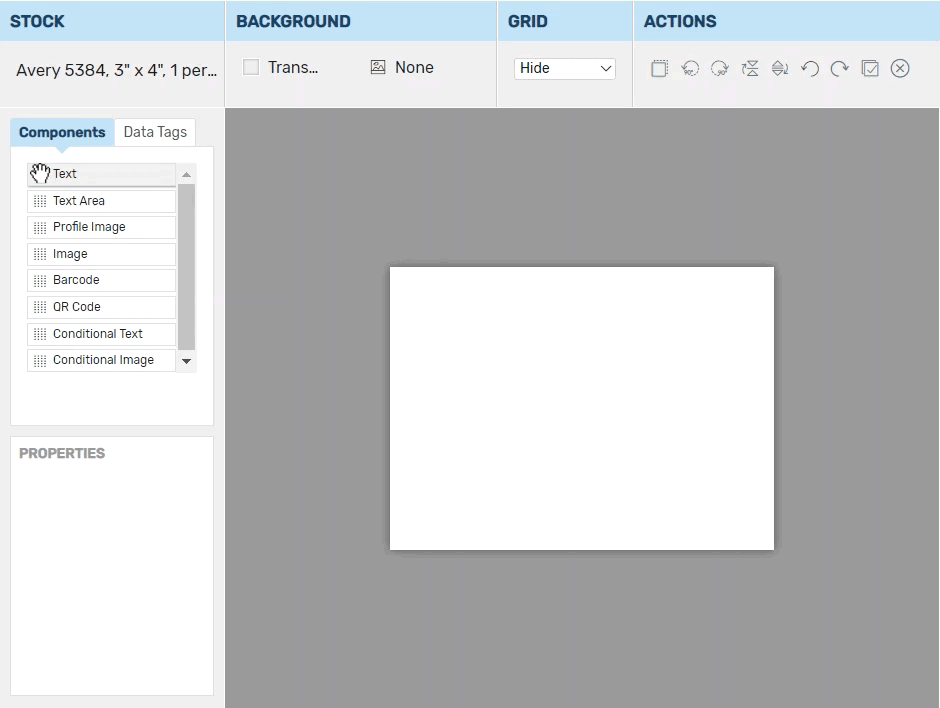
Task: Click the hourglass-shaped flip icon
Action: (750, 68)
